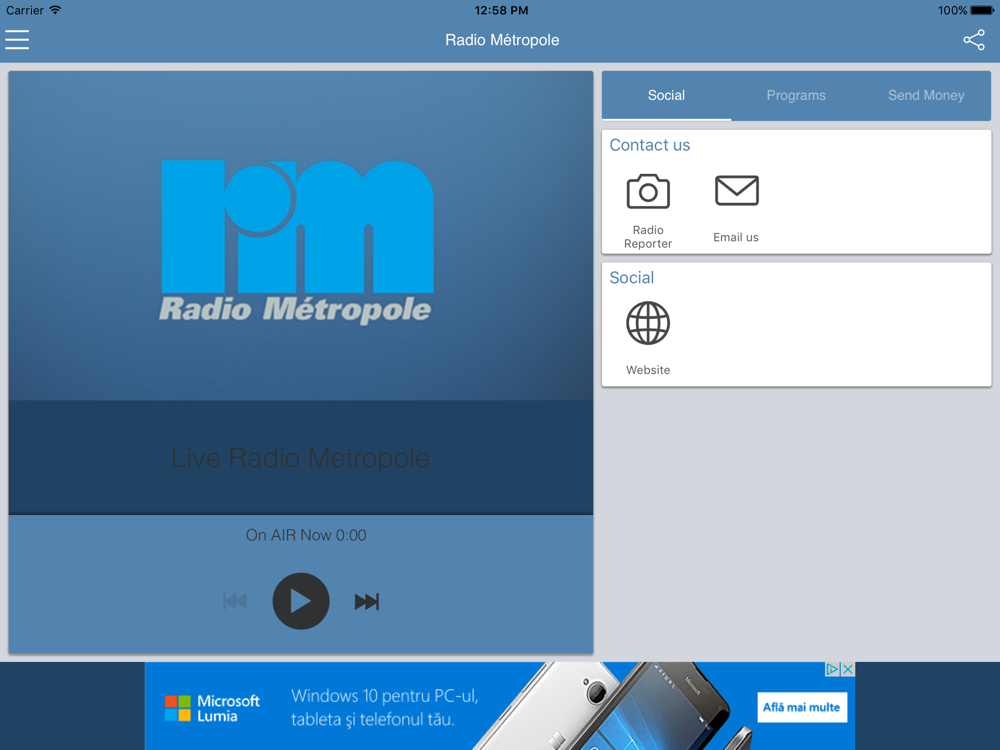Screen dimensions: 1000x750
Task: Open the Send Money tab
Action: pyautogui.click(x=926, y=96)
